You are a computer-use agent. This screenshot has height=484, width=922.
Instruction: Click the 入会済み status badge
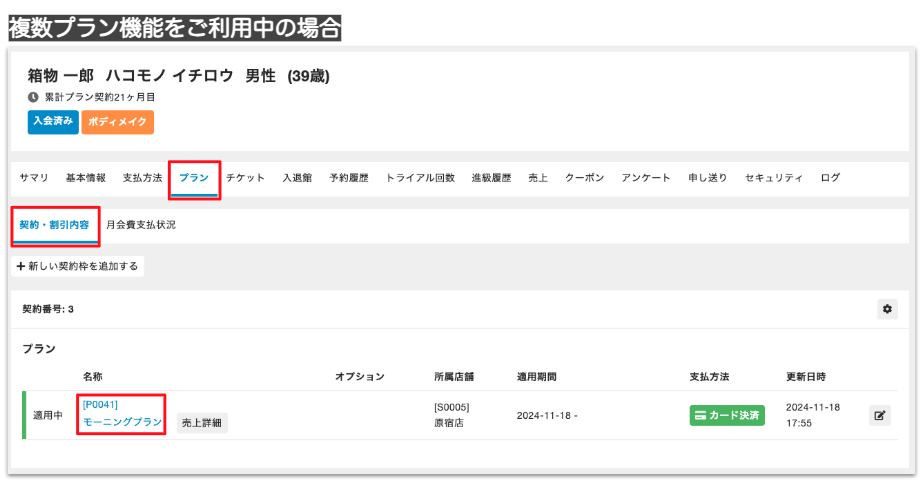click(53, 121)
